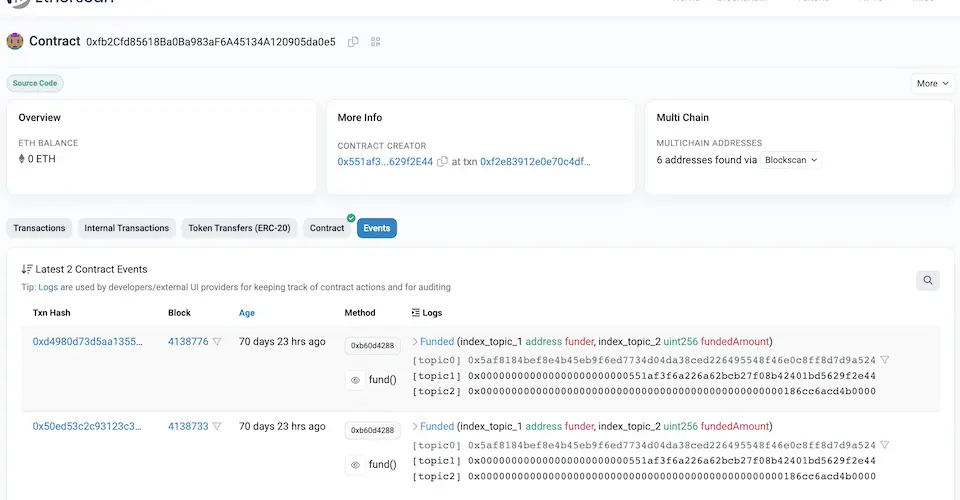Click the Funded event name in first row
Image resolution: width=960 pixels, height=500 pixels.
[437, 341]
